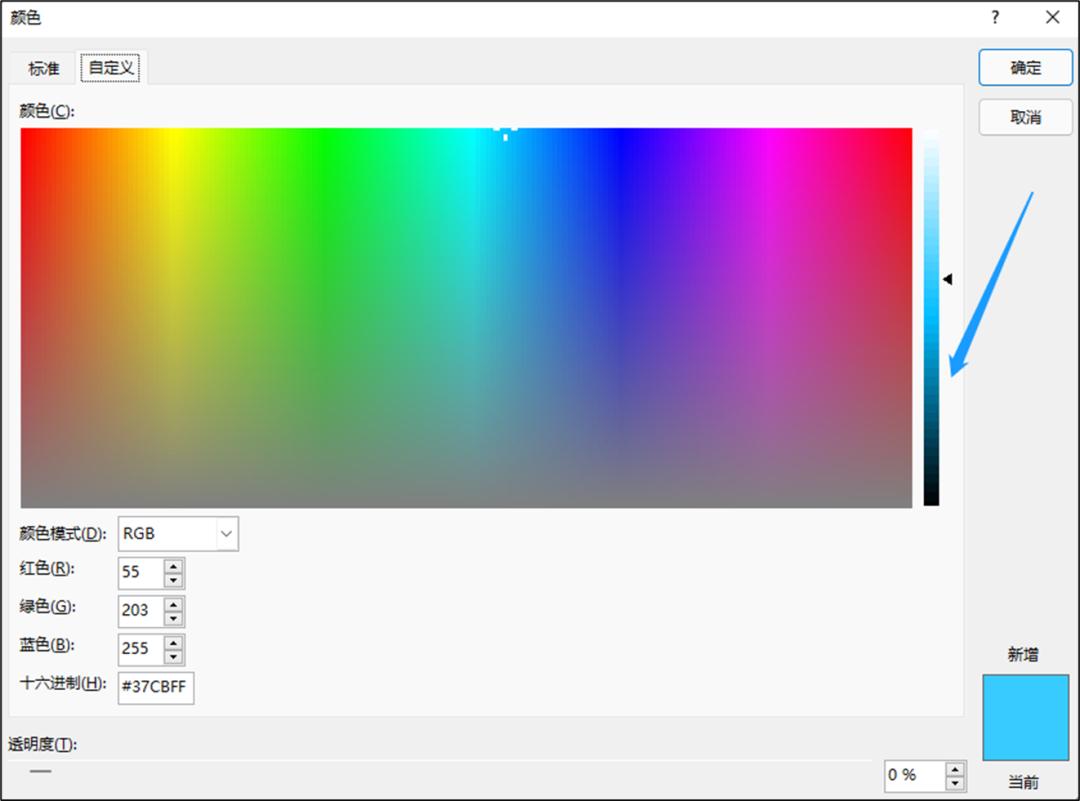
Task: Click the 十六进制 hex input field
Action: coord(155,688)
